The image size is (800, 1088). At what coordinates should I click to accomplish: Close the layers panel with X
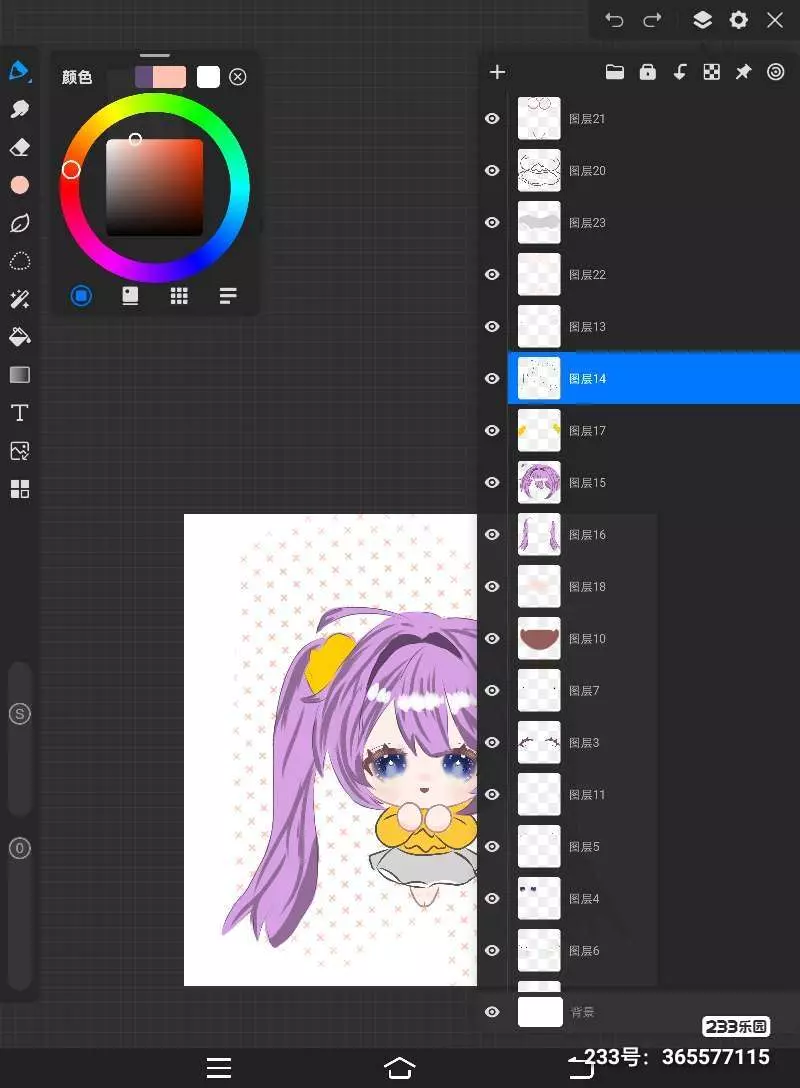point(775,19)
